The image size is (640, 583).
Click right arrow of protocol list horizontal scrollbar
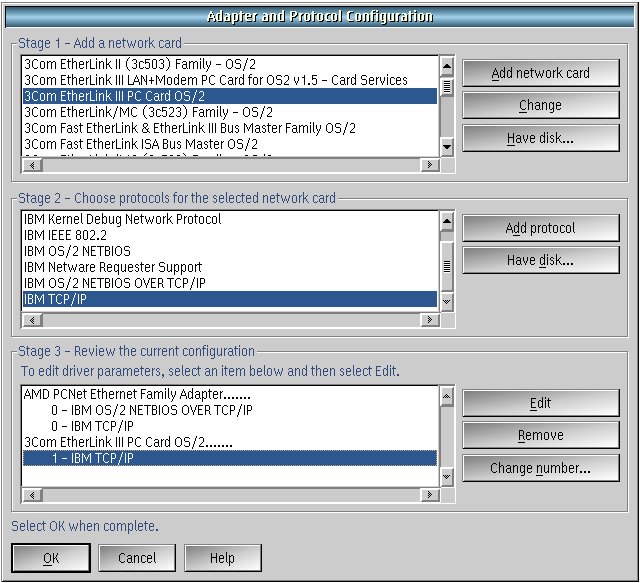429,320
